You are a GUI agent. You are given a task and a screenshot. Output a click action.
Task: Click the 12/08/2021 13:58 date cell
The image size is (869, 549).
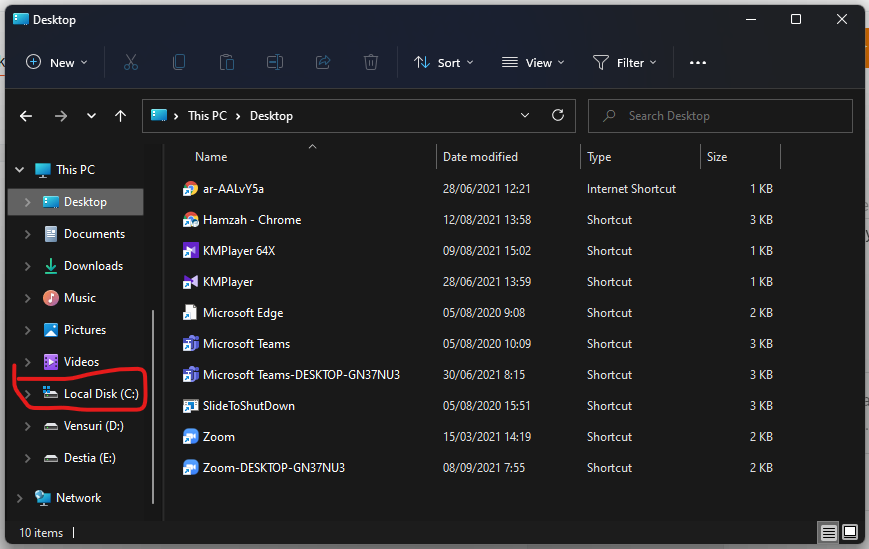487,220
